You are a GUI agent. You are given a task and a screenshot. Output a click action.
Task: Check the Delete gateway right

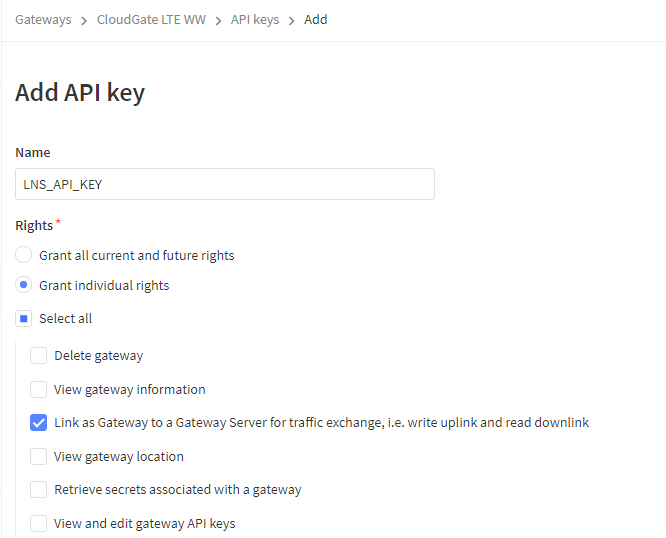coord(38,355)
